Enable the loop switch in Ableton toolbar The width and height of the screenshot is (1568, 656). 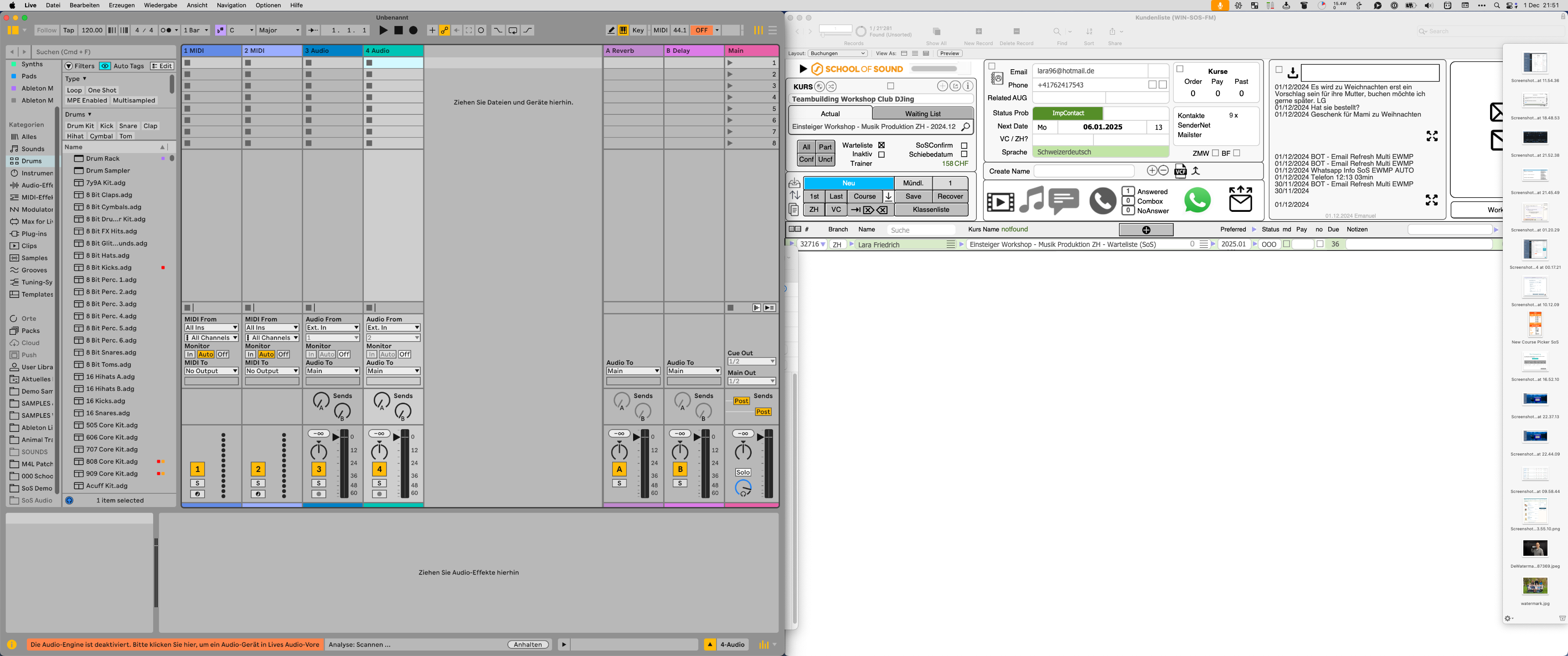click(x=513, y=31)
